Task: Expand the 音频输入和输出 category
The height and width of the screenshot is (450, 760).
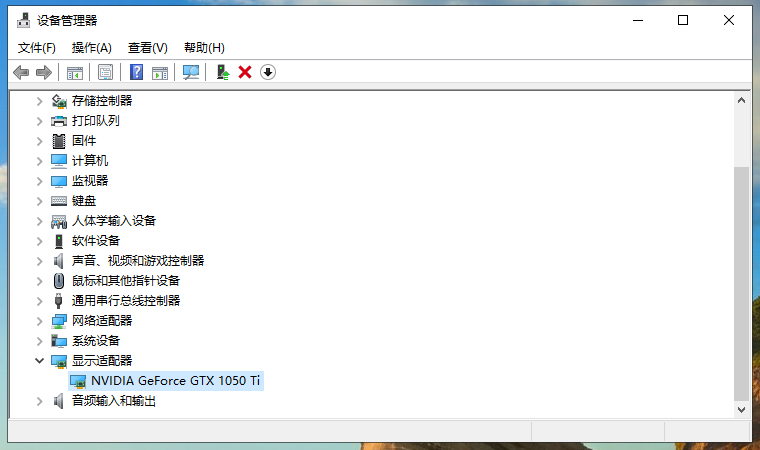Action: [40, 401]
